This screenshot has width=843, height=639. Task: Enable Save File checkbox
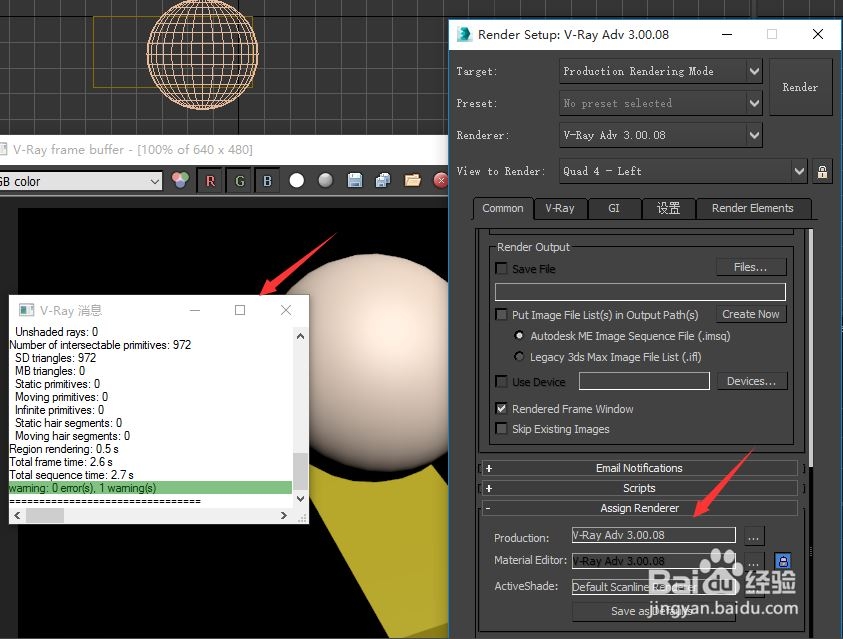coord(502,268)
